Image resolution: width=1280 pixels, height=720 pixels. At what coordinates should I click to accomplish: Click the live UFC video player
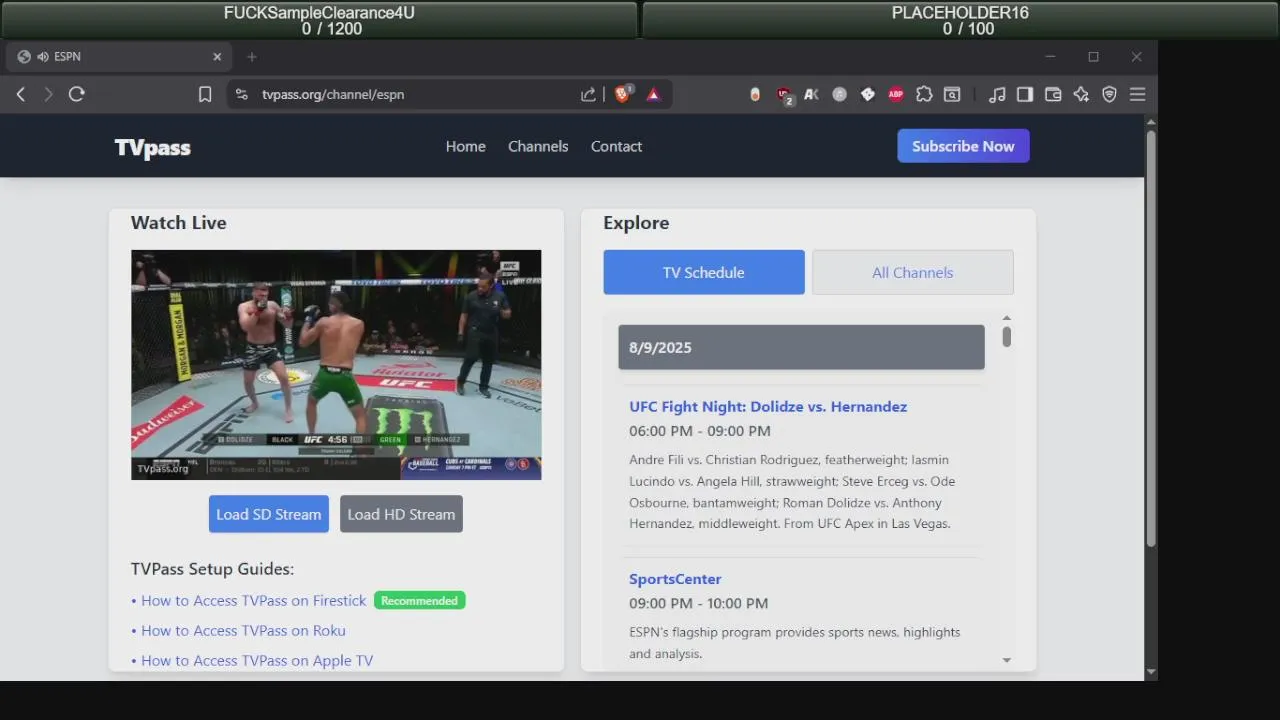(336, 365)
